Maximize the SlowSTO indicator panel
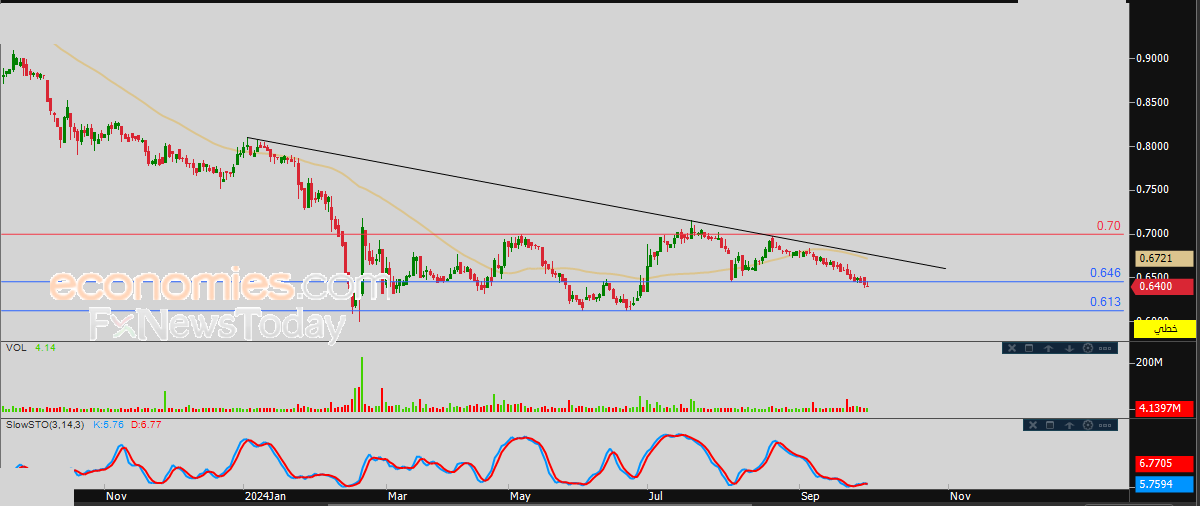Screen dimensions: 1200x506 [1050, 425]
